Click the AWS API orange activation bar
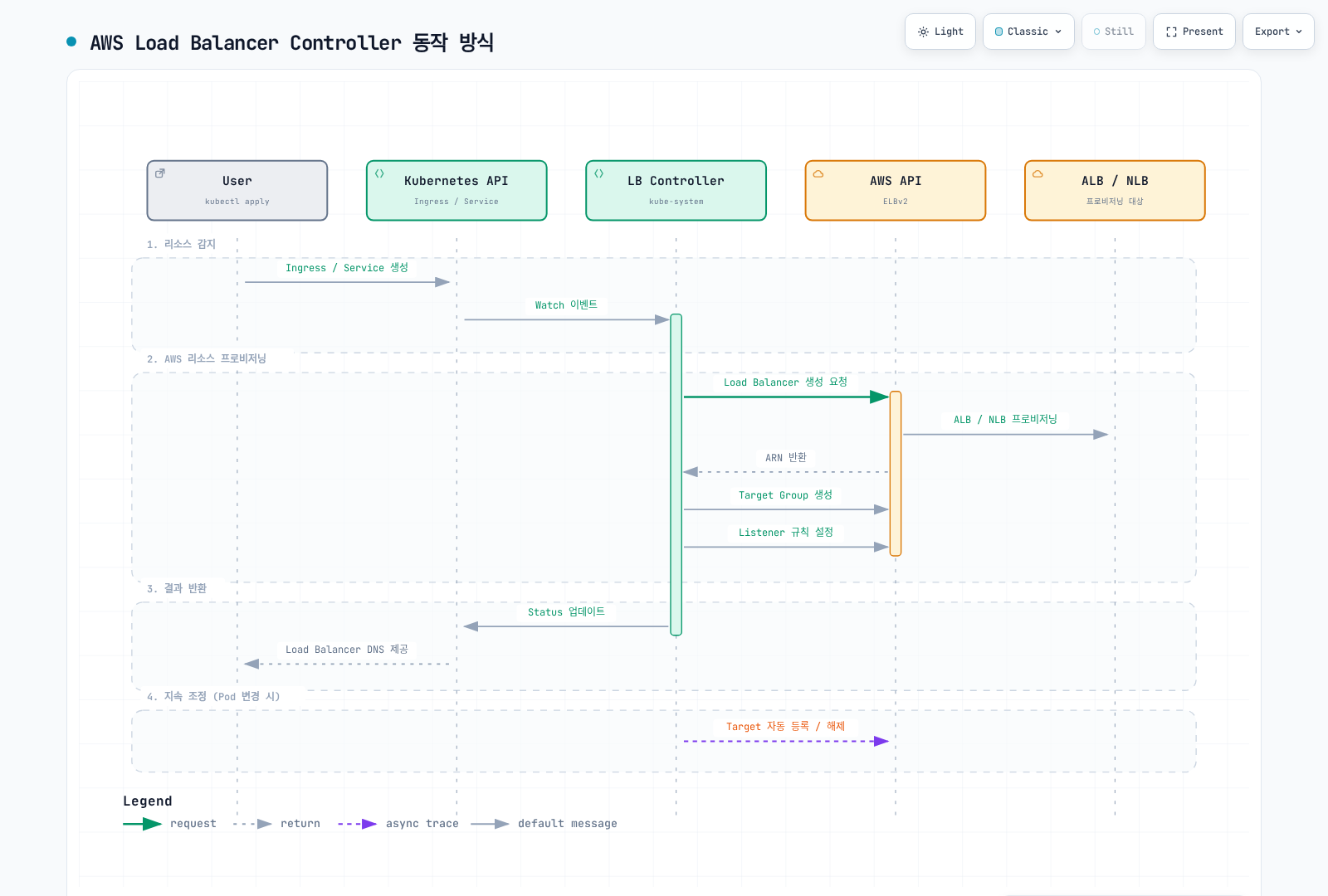 (896, 474)
